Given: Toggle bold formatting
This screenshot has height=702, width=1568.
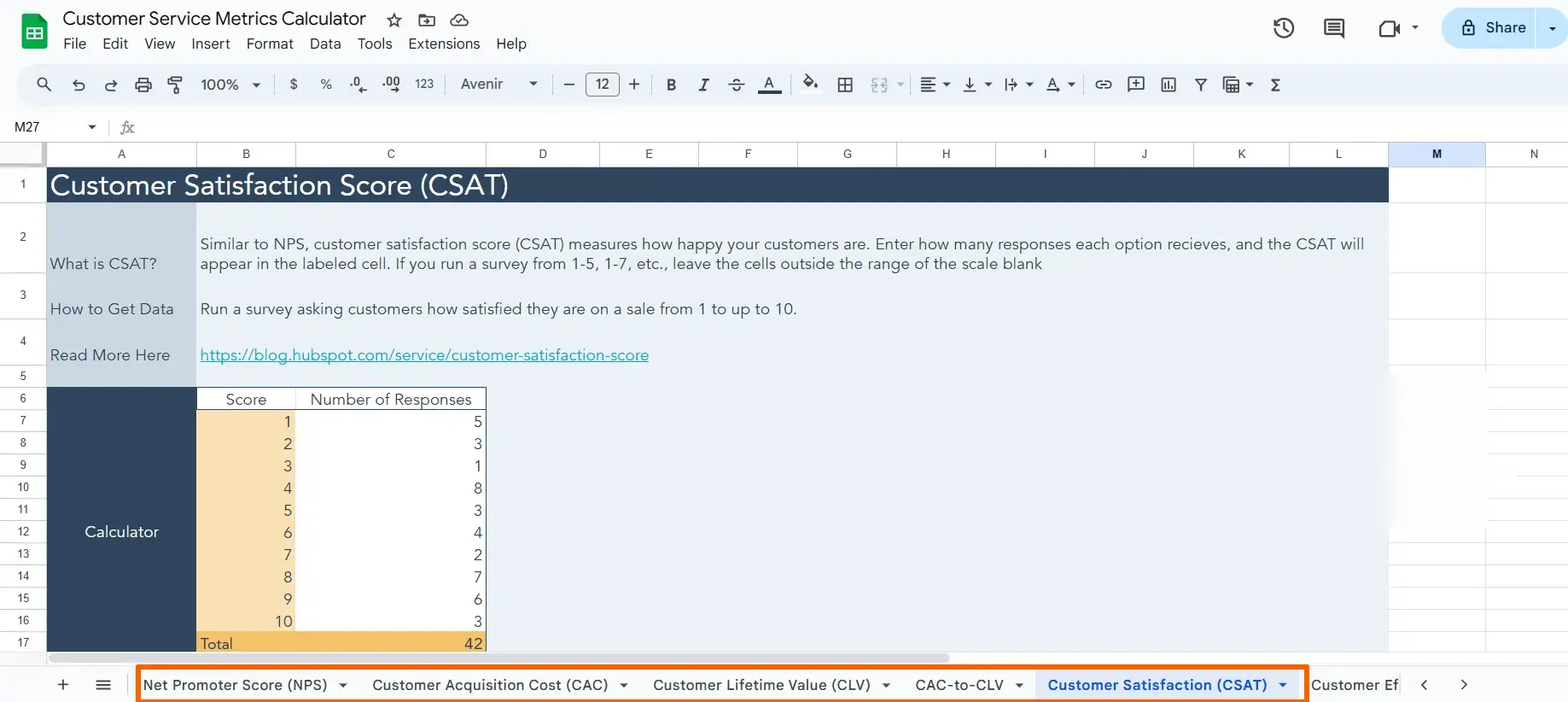Looking at the screenshot, I should tap(671, 85).
